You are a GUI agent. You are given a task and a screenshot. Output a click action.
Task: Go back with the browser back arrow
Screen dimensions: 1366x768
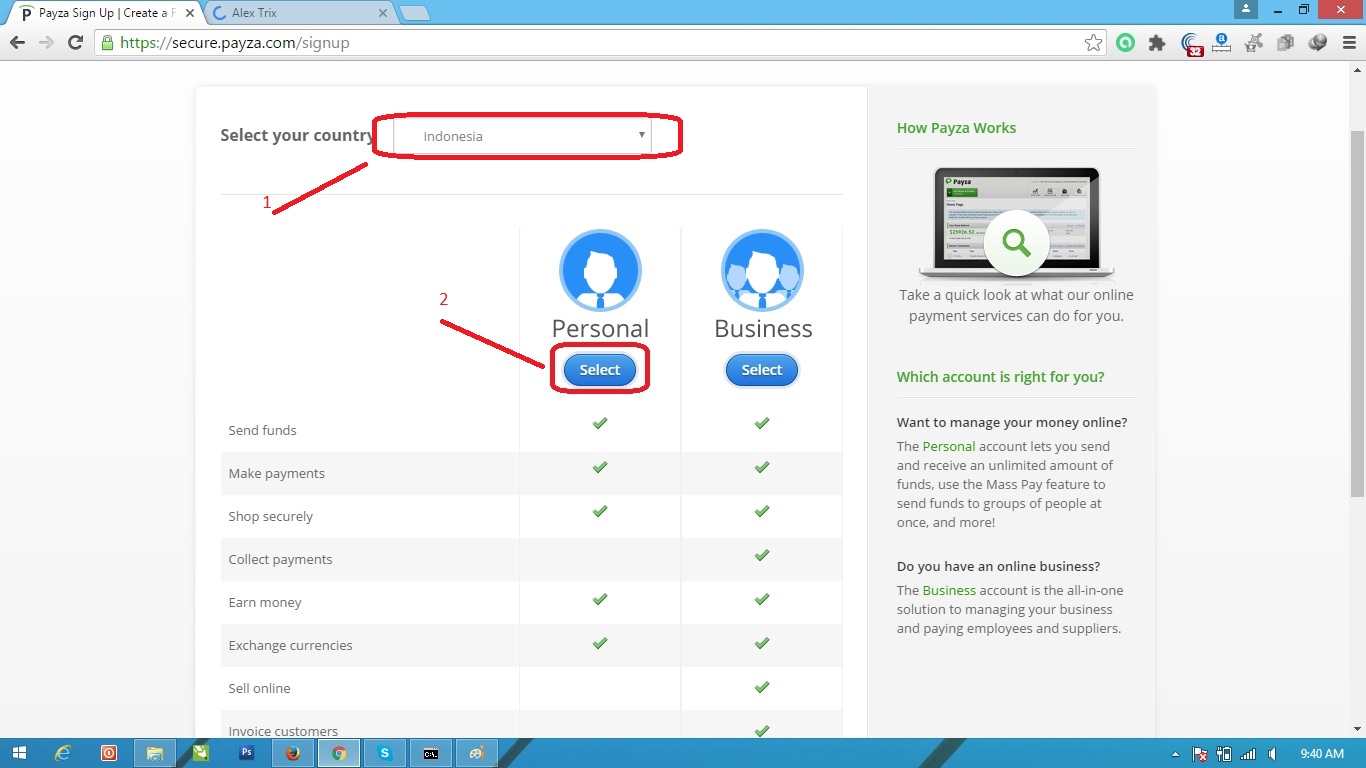[x=17, y=43]
